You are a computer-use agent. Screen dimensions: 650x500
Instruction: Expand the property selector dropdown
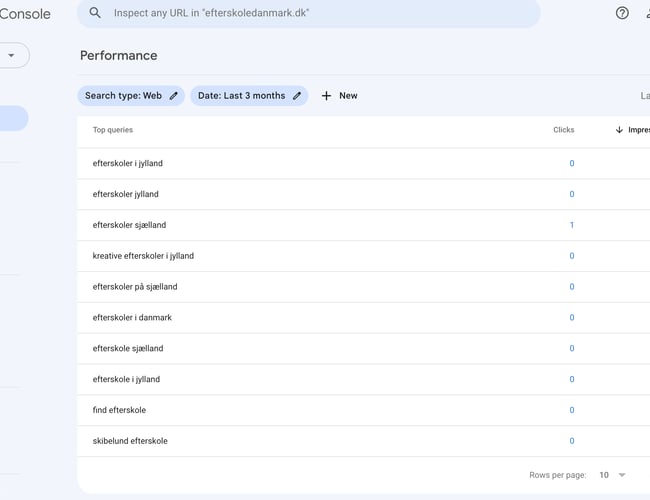[x=12, y=56]
